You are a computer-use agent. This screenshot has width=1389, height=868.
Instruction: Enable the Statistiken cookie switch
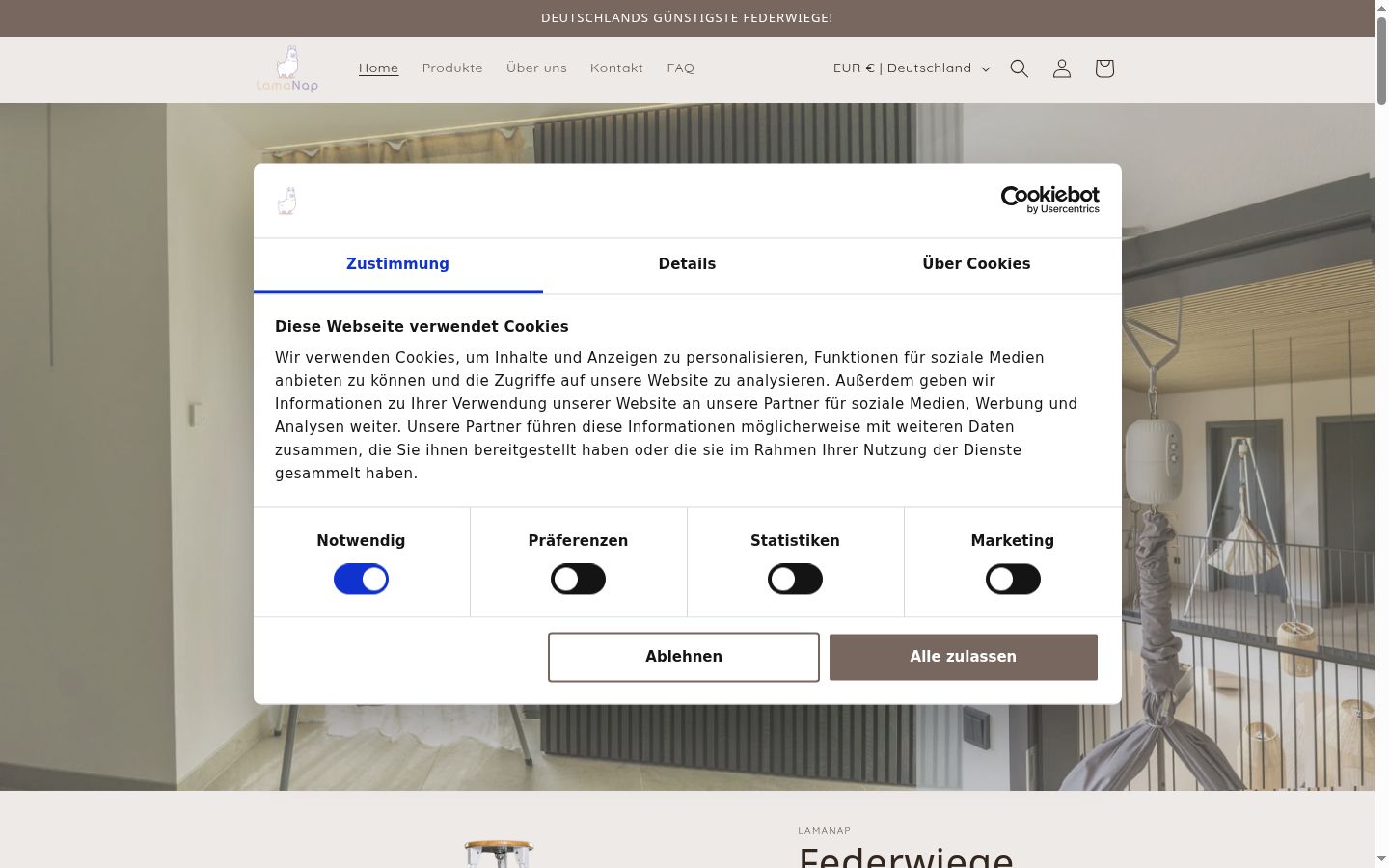coord(795,580)
